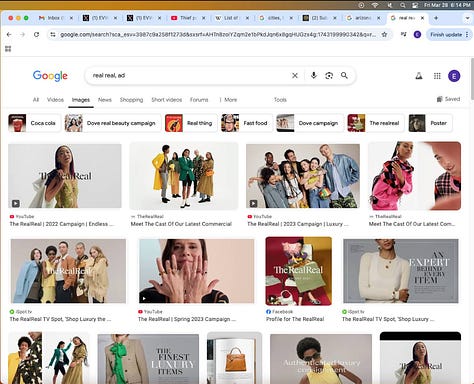Click The RealReal | Spring 2023 Campaign title

coord(187,319)
